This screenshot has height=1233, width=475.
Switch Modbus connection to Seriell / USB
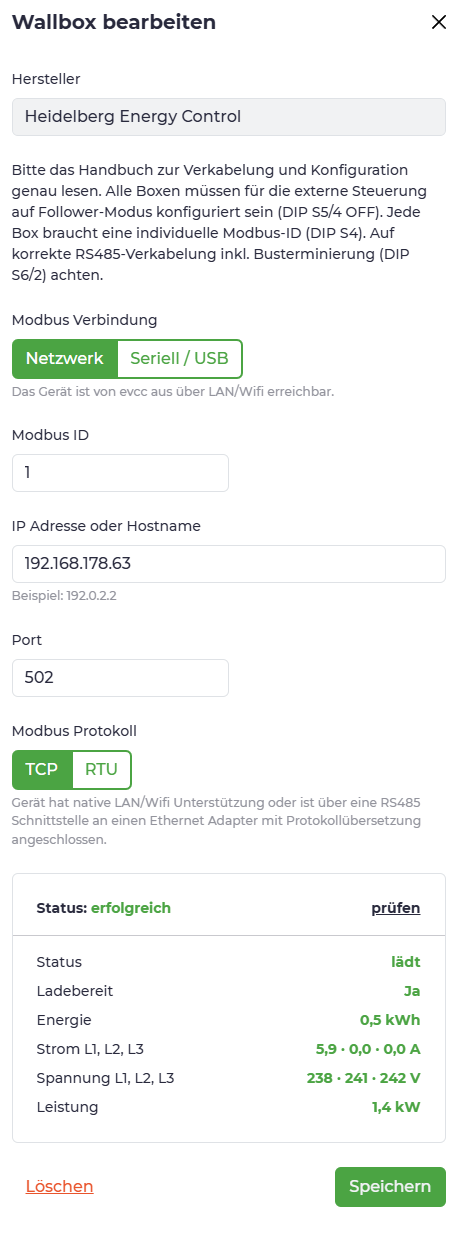pos(180,358)
